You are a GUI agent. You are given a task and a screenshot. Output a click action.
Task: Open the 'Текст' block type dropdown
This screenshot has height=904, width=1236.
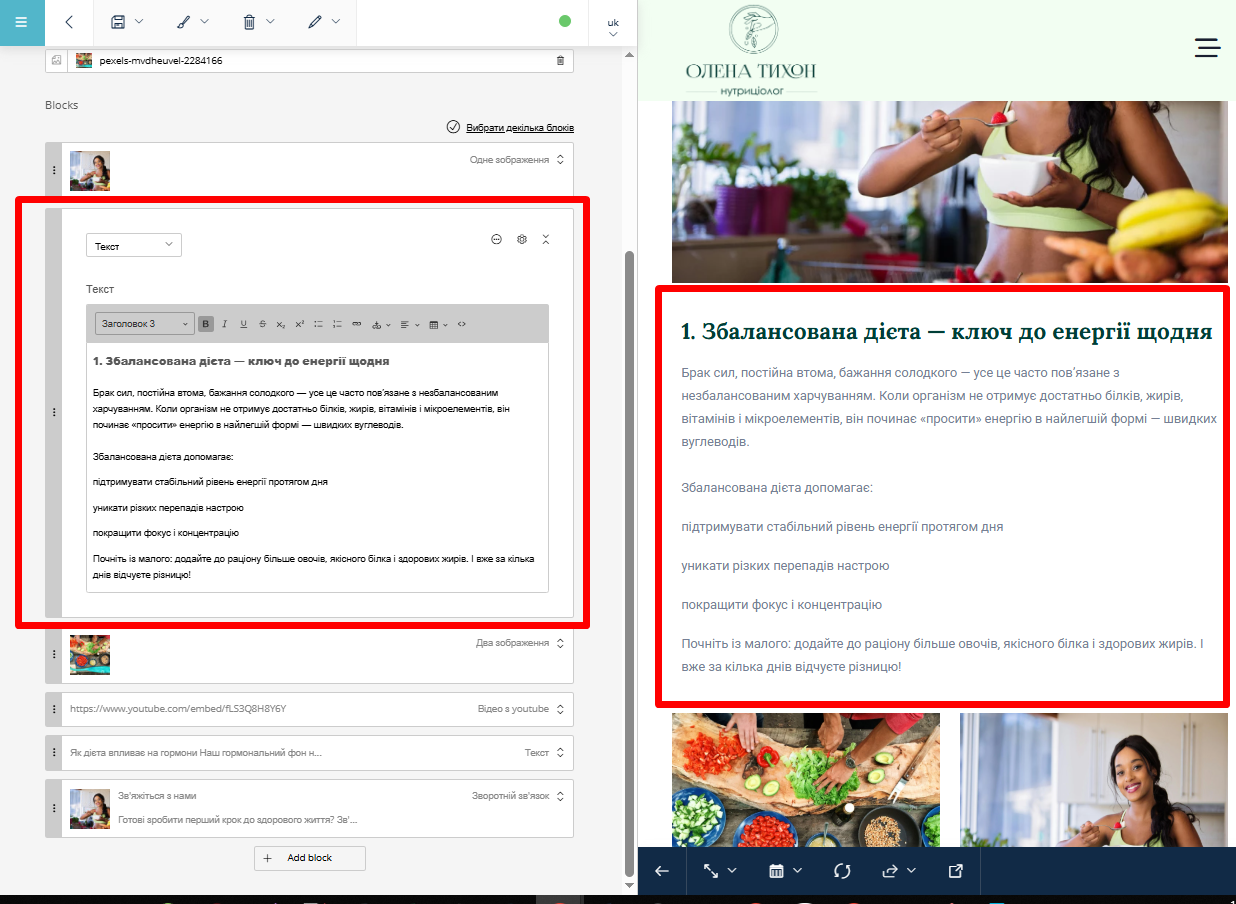click(134, 246)
